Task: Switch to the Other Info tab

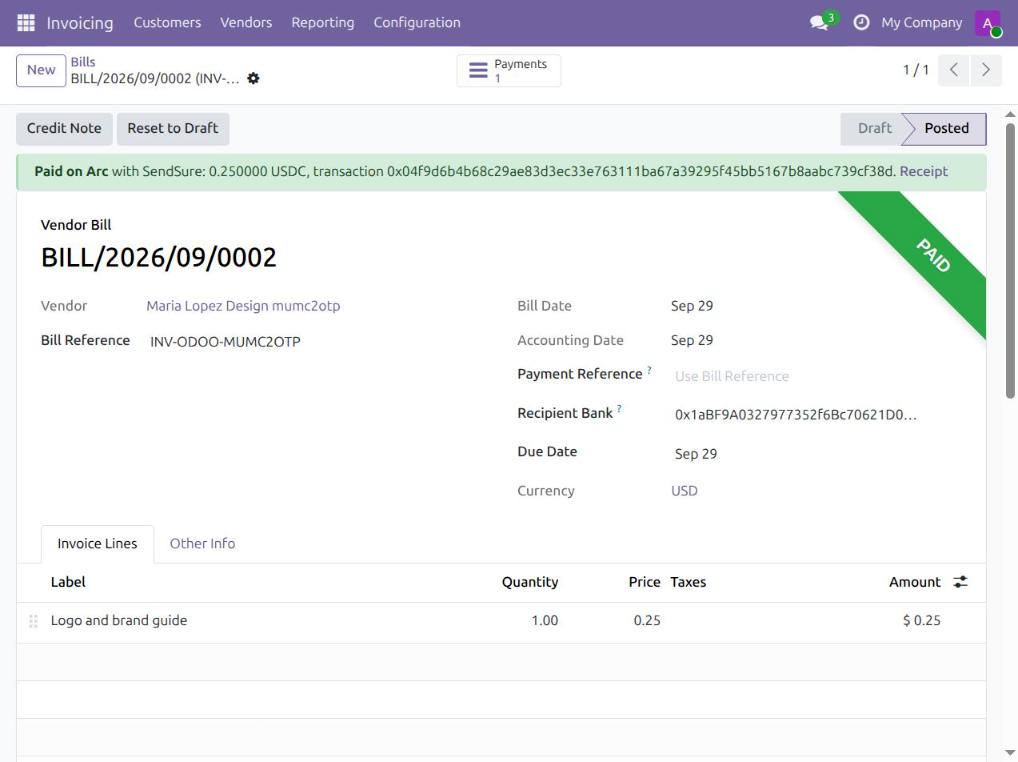Action: point(203,544)
